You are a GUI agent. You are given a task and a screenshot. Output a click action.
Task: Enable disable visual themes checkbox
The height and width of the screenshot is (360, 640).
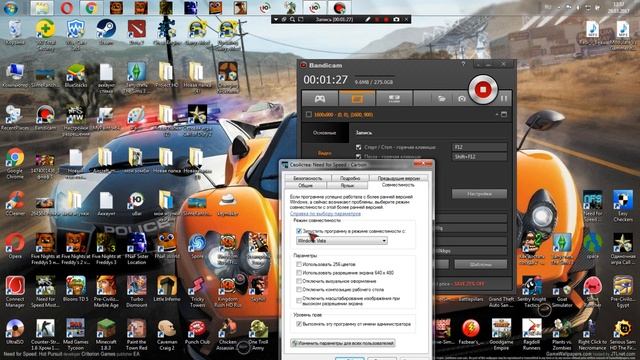(299, 281)
